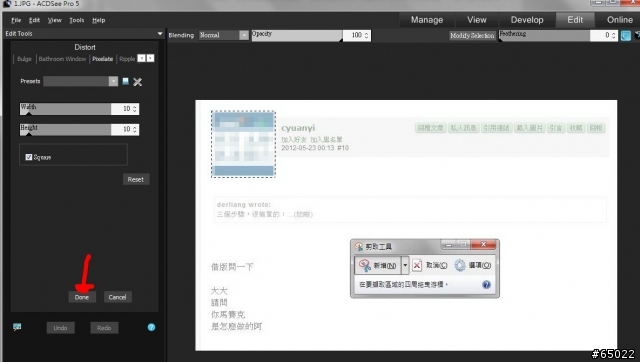Switch to Online mode tab
640x362 pixels.
[x=619, y=20]
